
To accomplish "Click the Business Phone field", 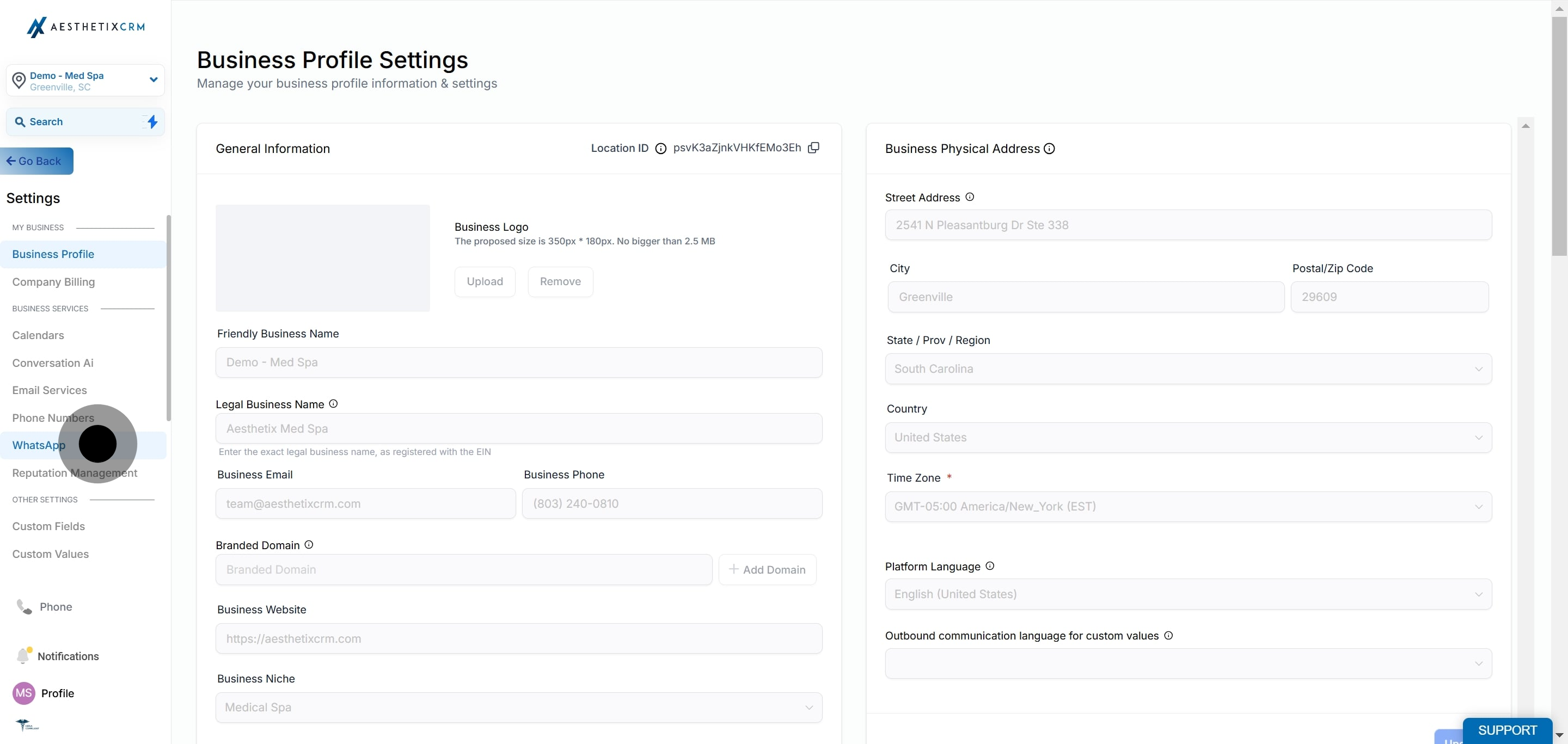I will point(672,503).
